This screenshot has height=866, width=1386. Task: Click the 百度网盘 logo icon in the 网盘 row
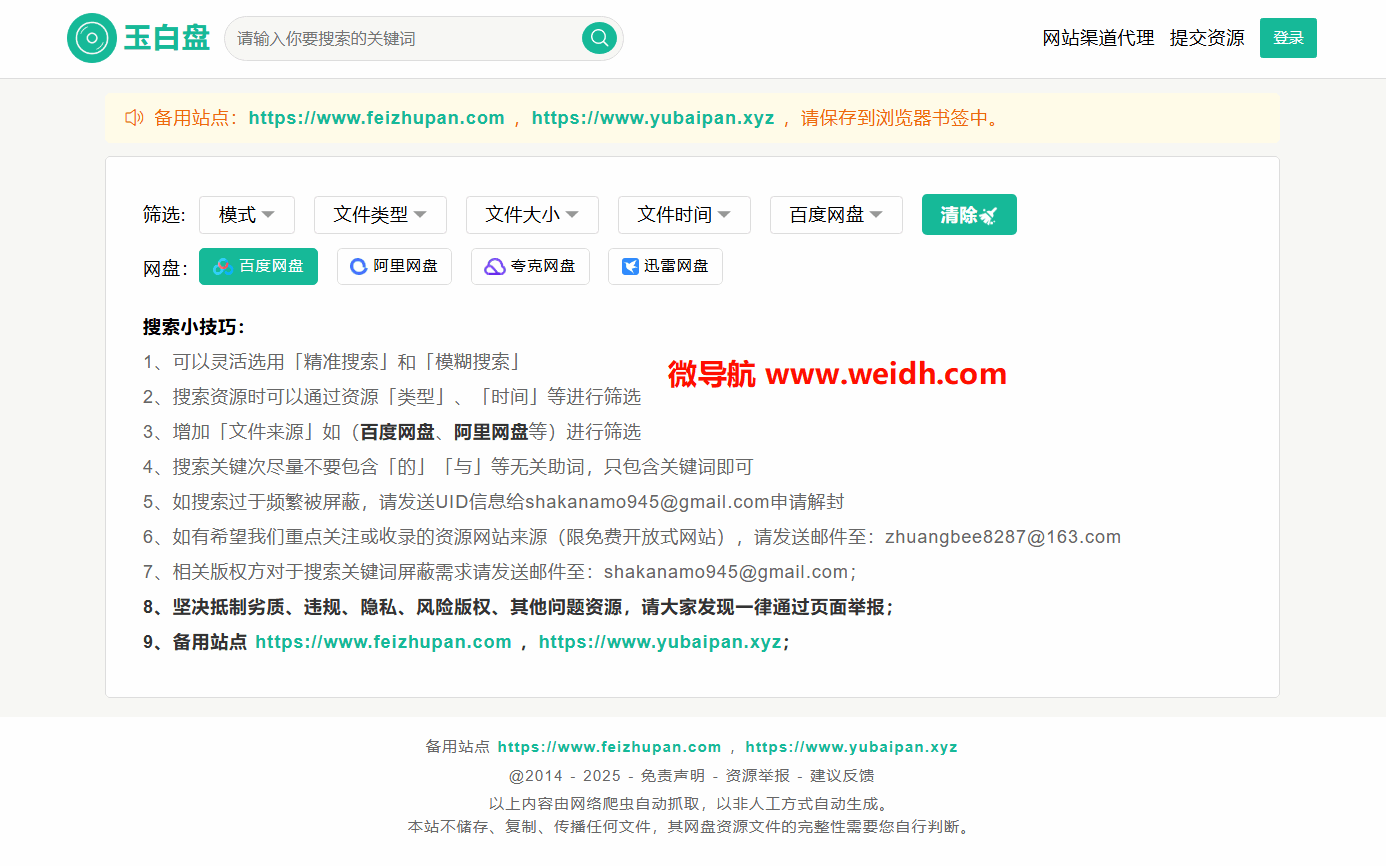[x=222, y=266]
